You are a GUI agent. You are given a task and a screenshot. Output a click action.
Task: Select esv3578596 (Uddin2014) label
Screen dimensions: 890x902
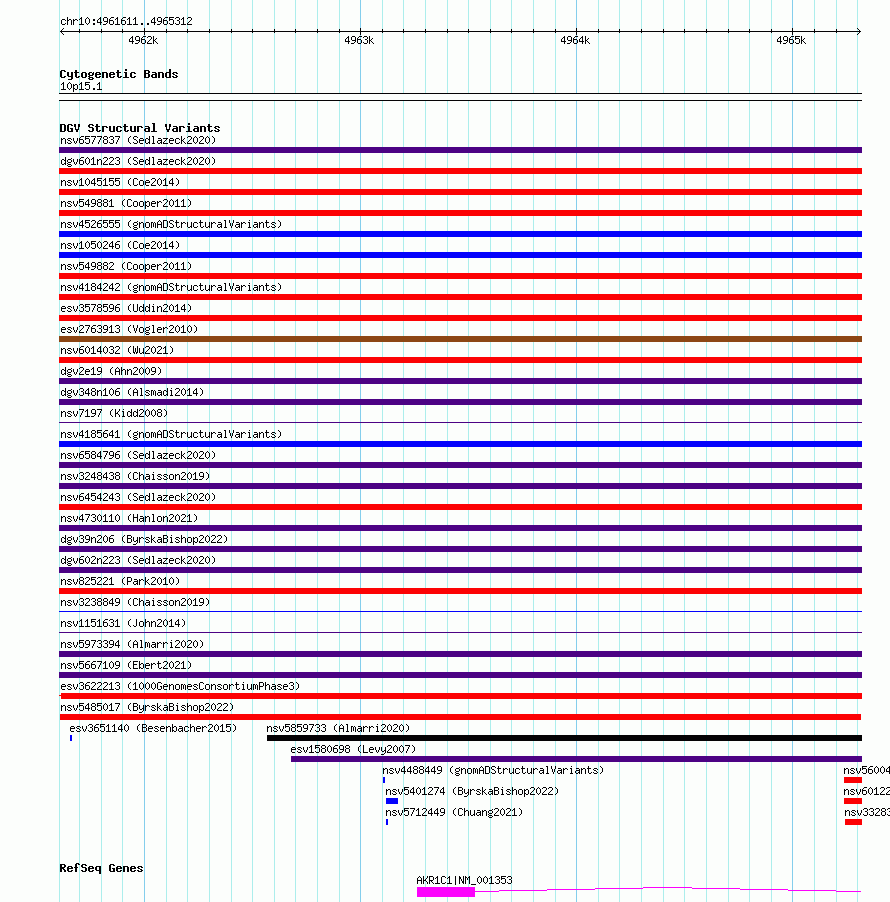coord(126,308)
